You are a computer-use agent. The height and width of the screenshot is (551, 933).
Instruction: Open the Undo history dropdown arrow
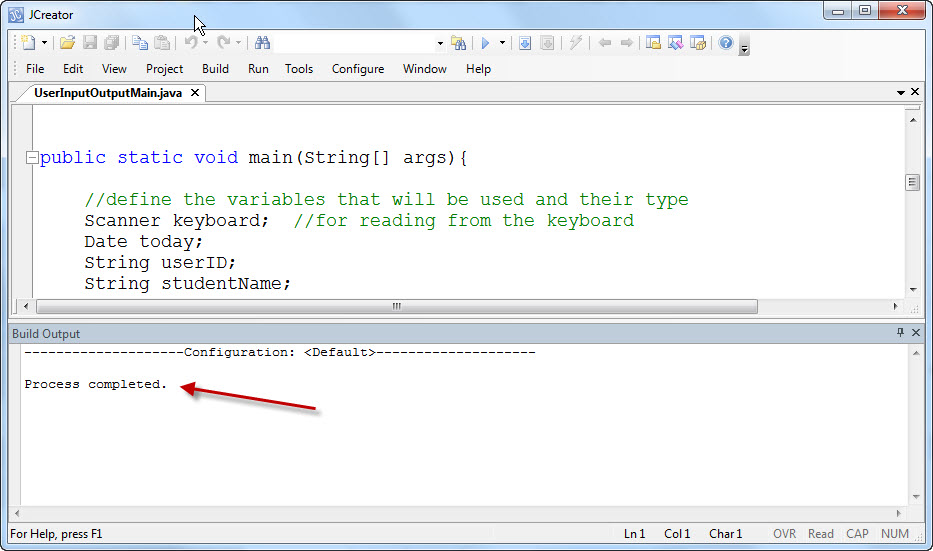205,43
